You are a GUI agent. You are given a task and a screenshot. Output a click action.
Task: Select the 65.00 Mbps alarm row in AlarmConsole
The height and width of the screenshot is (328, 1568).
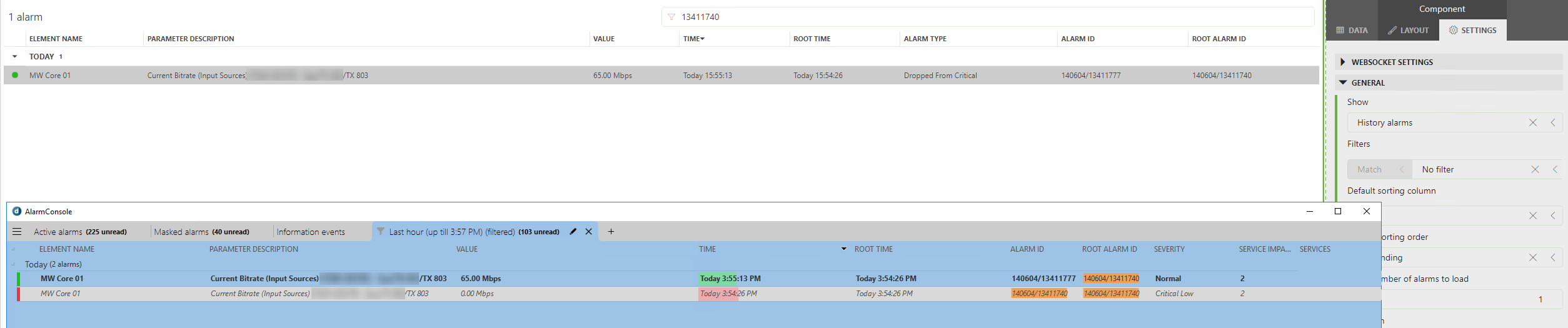click(699, 279)
